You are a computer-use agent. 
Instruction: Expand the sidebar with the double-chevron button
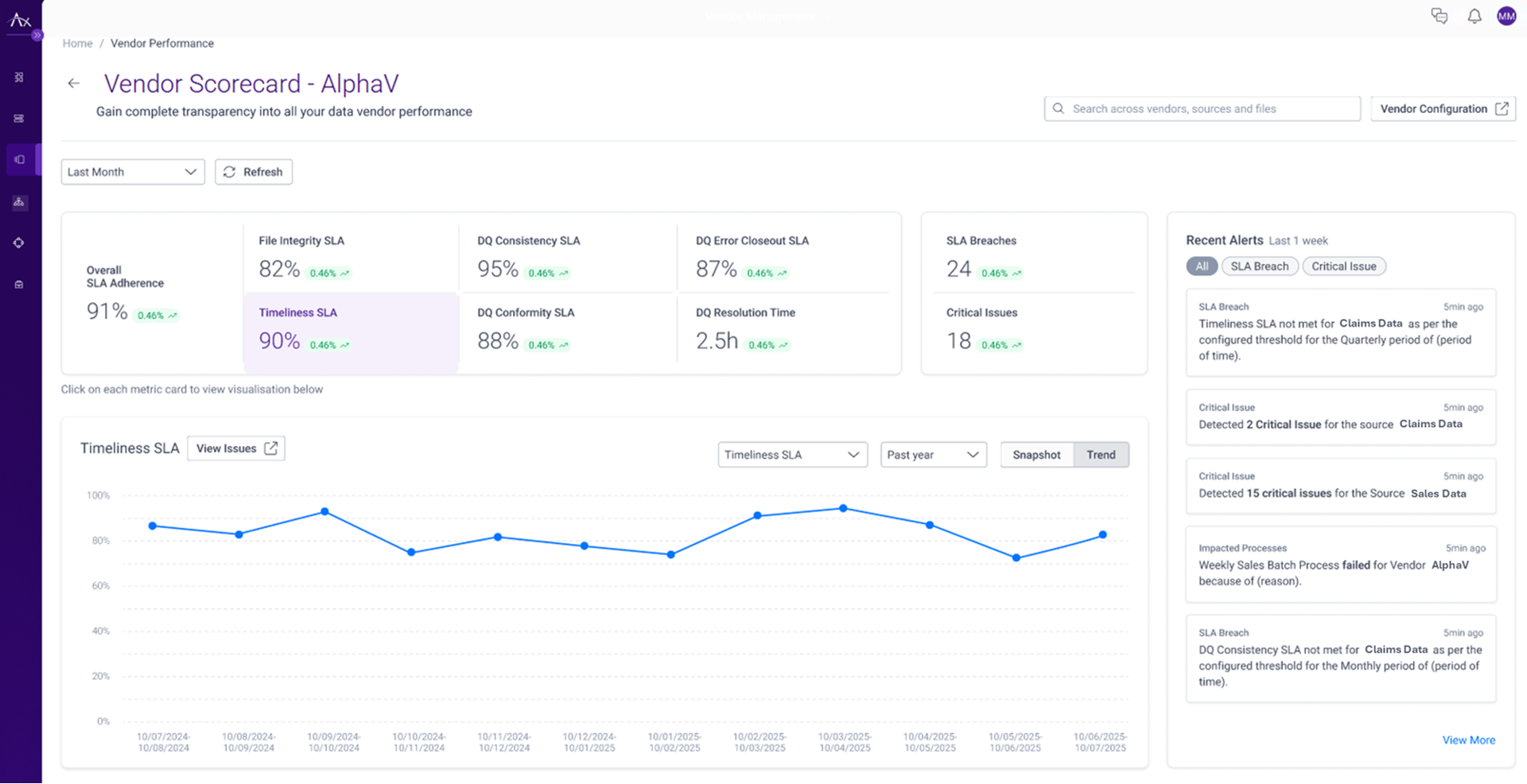[x=37, y=35]
